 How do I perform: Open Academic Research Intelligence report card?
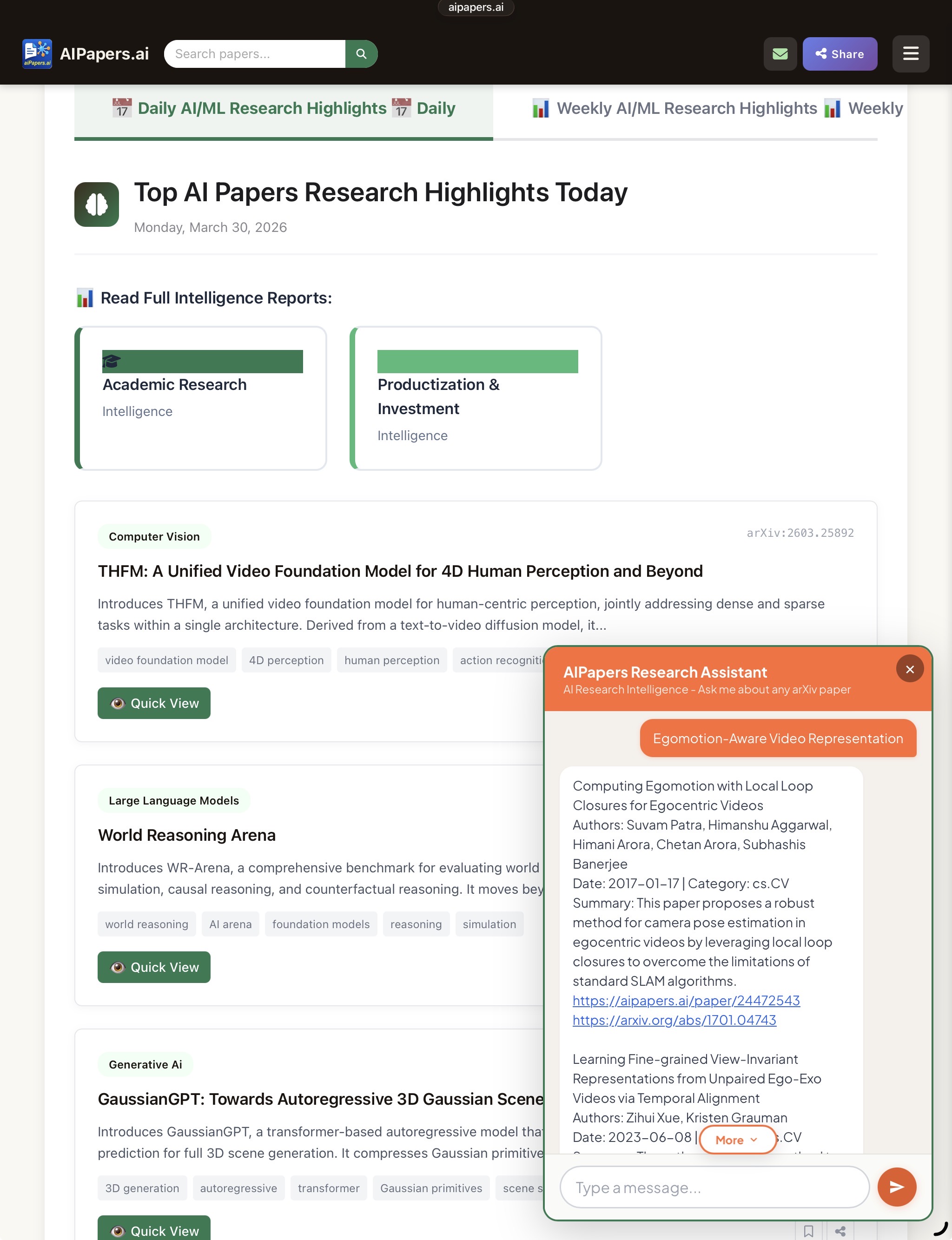click(x=201, y=398)
